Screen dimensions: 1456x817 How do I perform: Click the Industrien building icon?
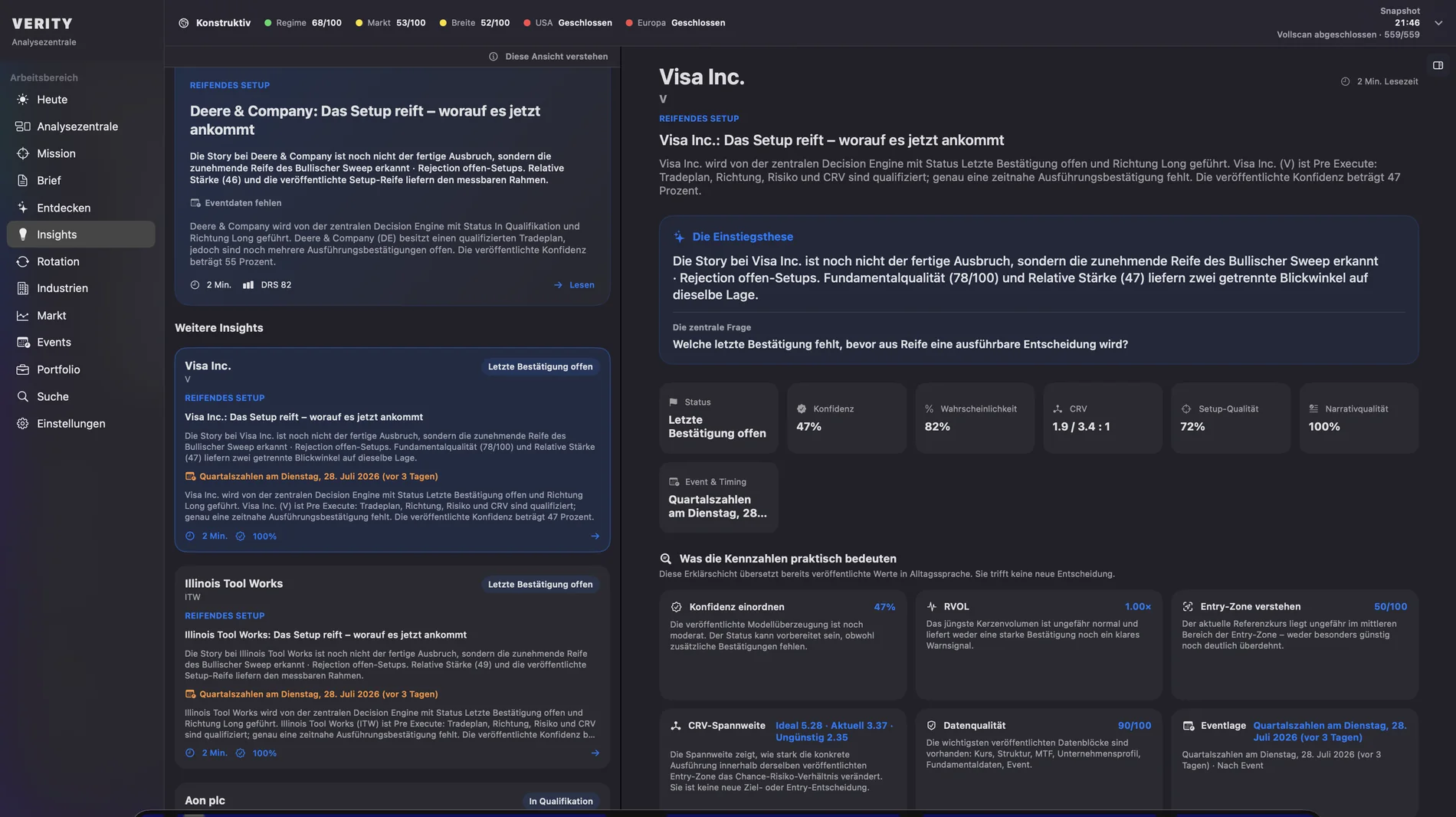pyautogui.click(x=23, y=288)
